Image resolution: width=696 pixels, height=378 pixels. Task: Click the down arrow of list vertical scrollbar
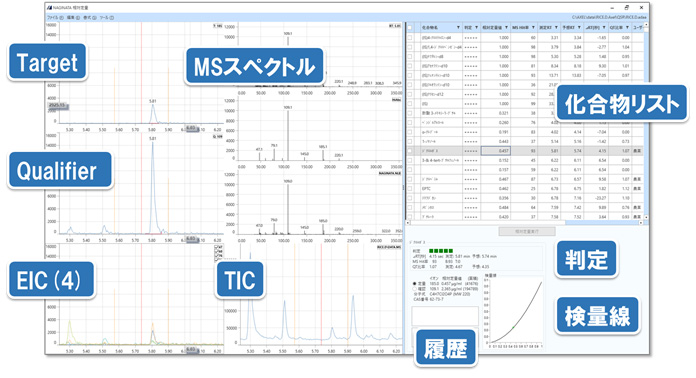pyautogui.click(x=646, y=217)
